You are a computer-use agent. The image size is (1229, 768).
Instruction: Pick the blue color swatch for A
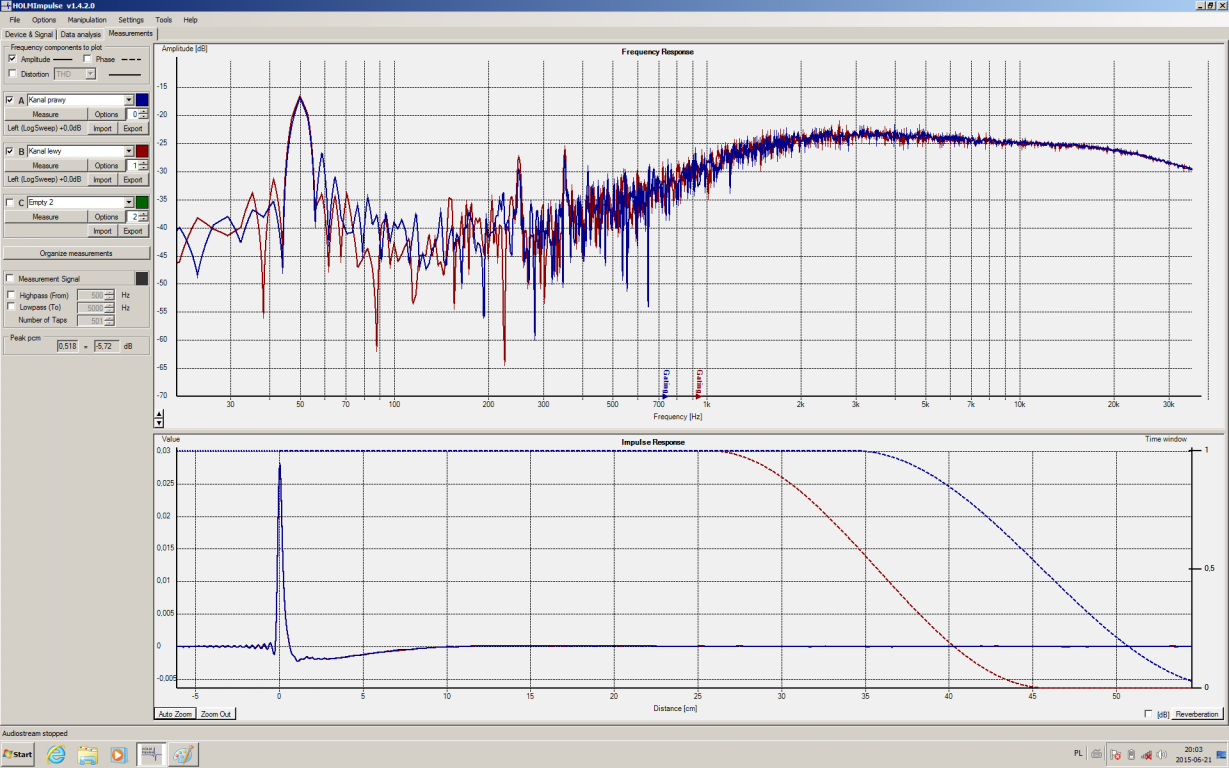142,100
